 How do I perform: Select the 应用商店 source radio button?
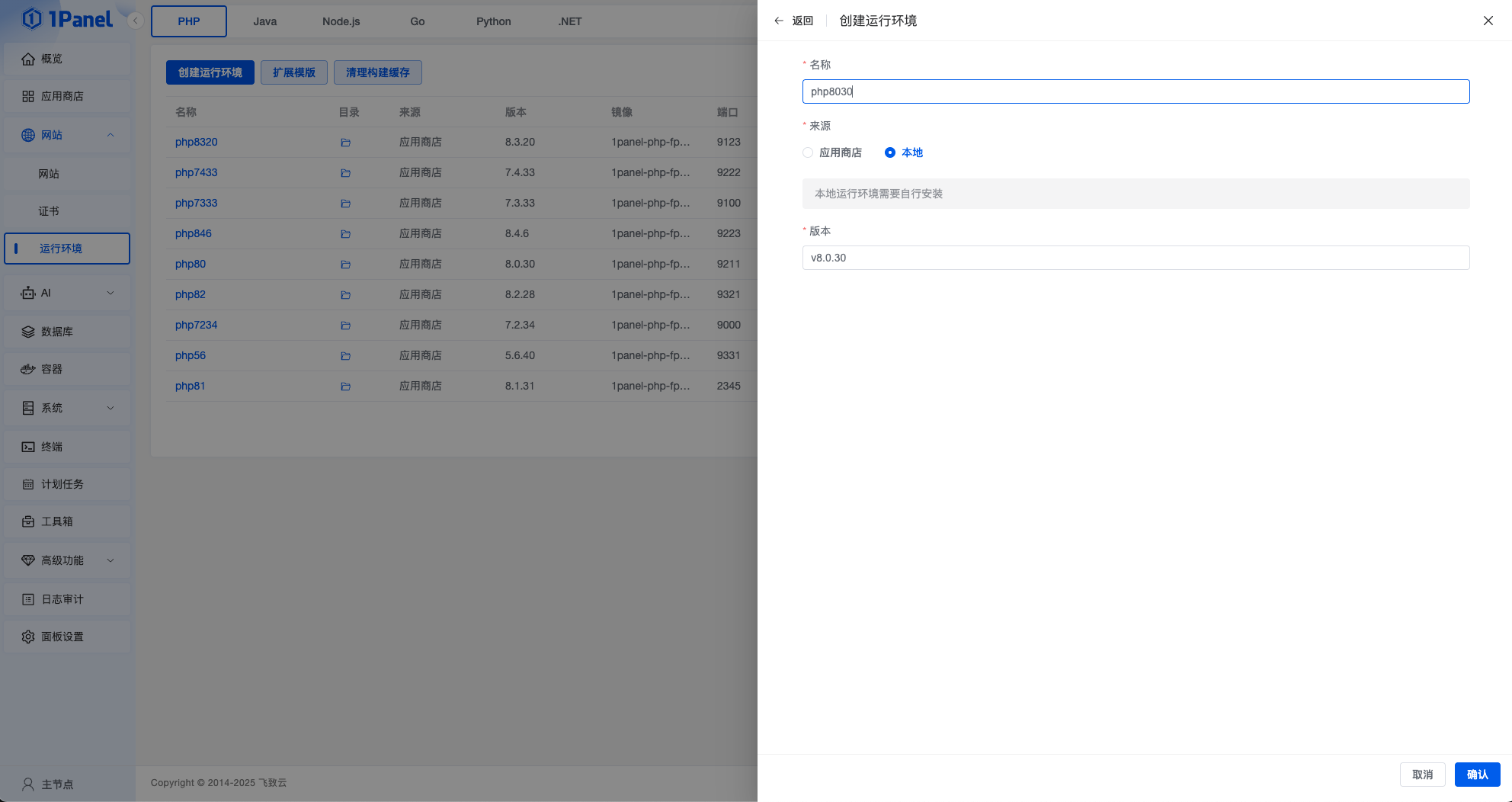[x=808, y=152]
